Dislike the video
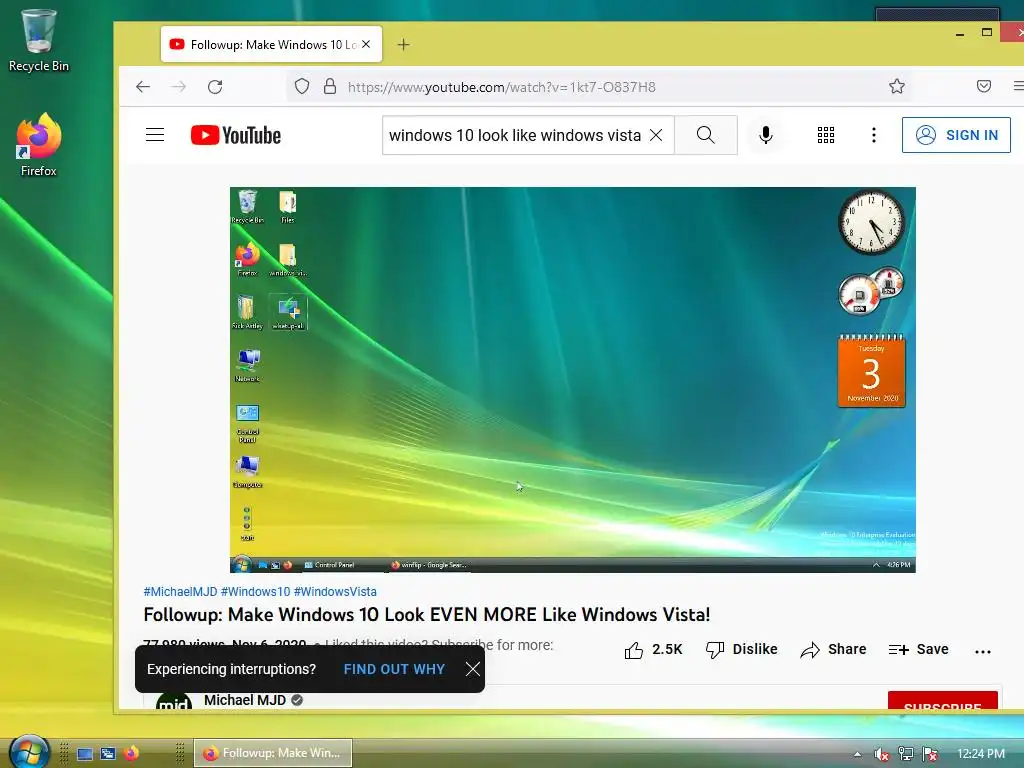Image resolution: width=1024 pixels, height=768 pixels. pyautogui.click(x=742, y=650)
